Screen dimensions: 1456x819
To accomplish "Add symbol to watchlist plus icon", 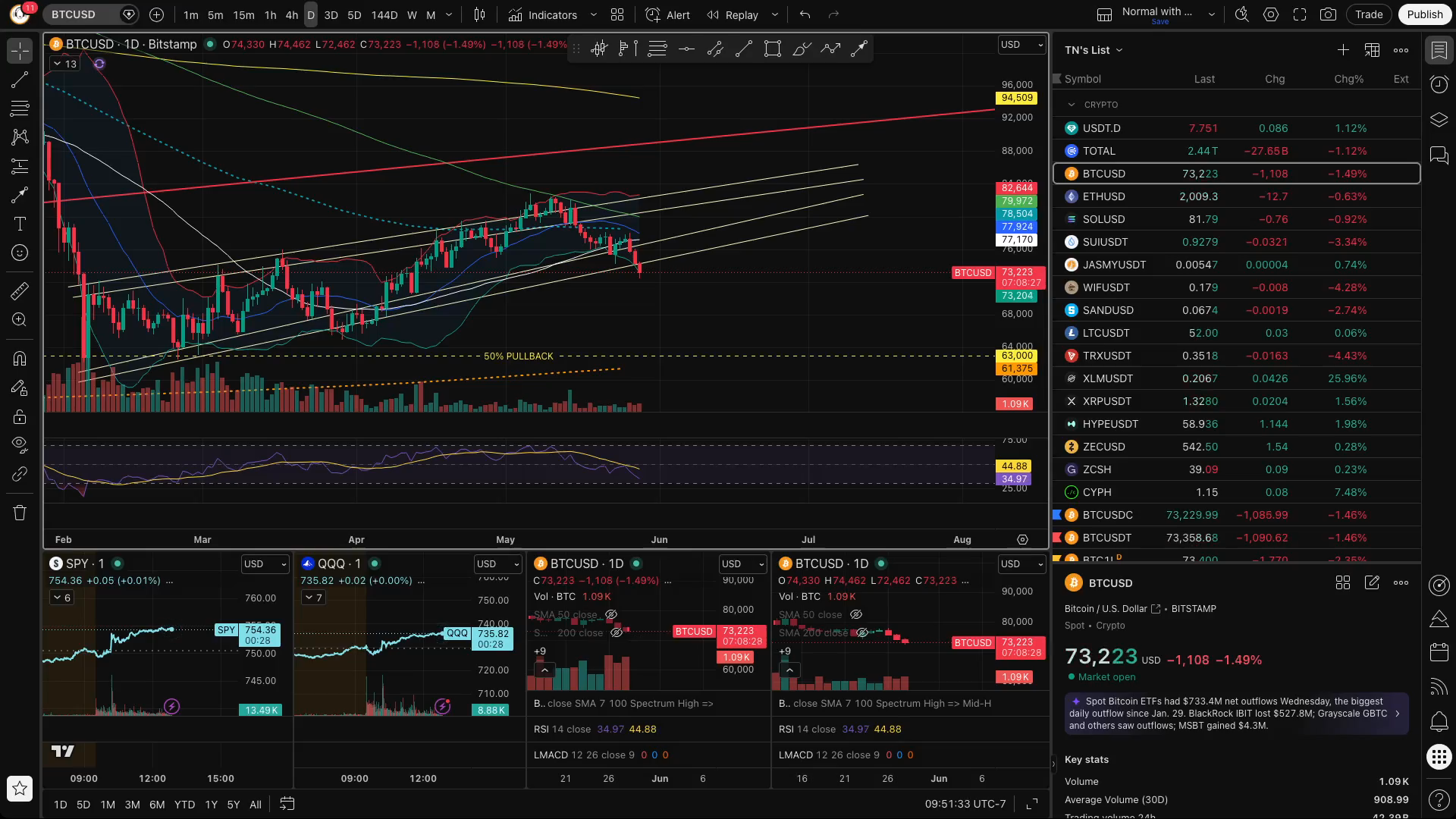I will (1343, 50).
